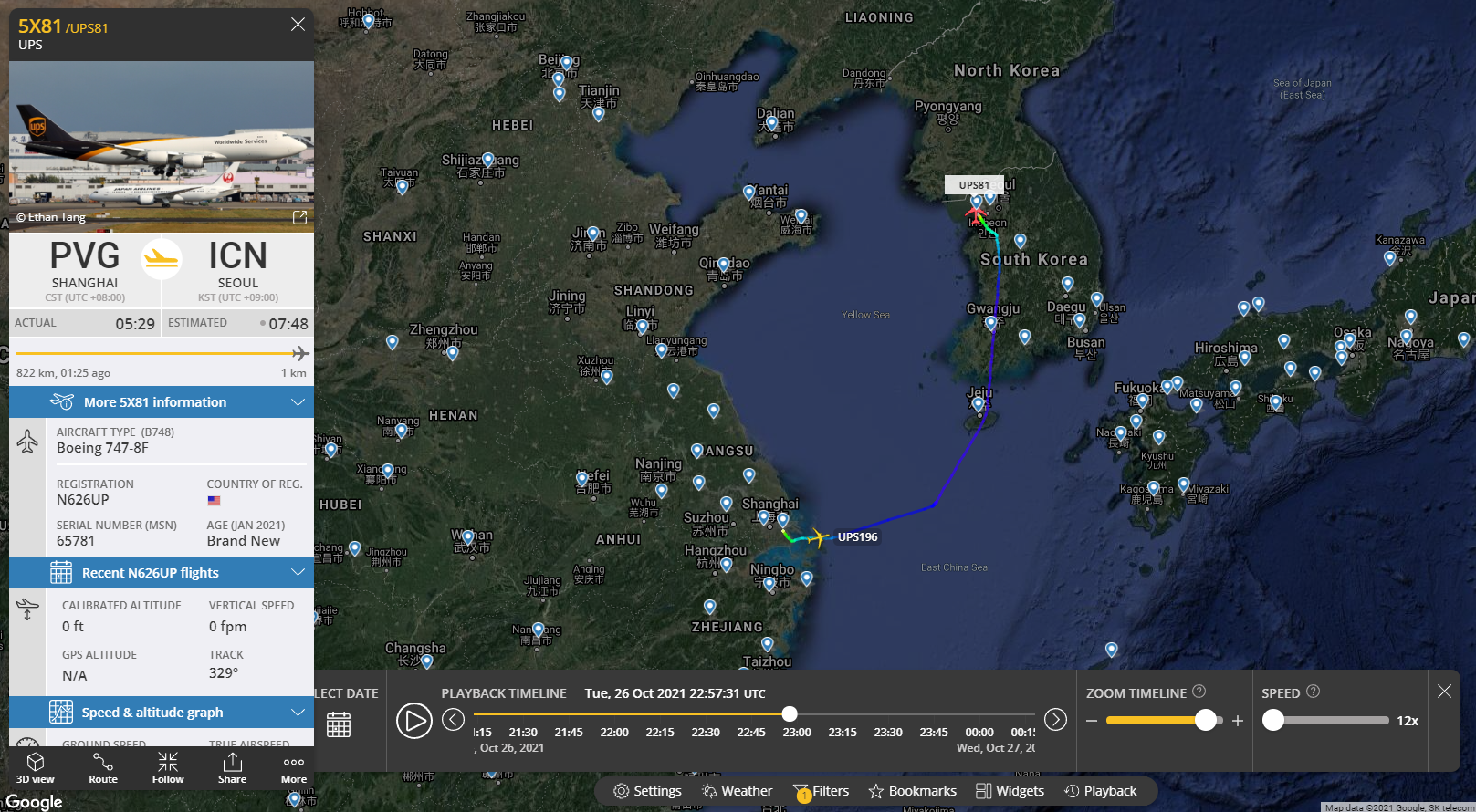This screenshot has height=812, width=1476.
Task: Open Bookmarks
Action: click(x=912, y=791)
